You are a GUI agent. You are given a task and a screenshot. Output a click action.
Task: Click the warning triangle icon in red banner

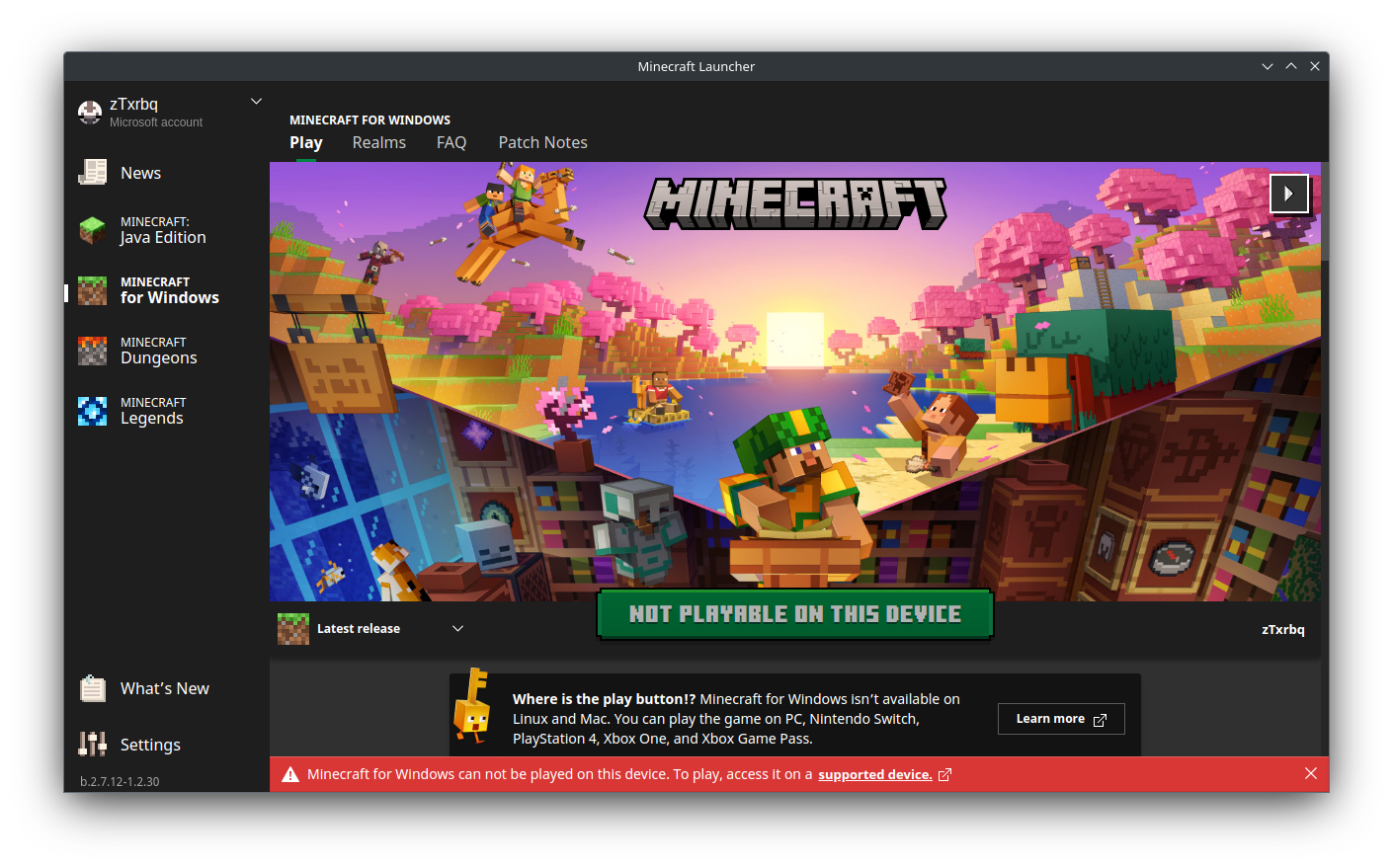[290, 774]
